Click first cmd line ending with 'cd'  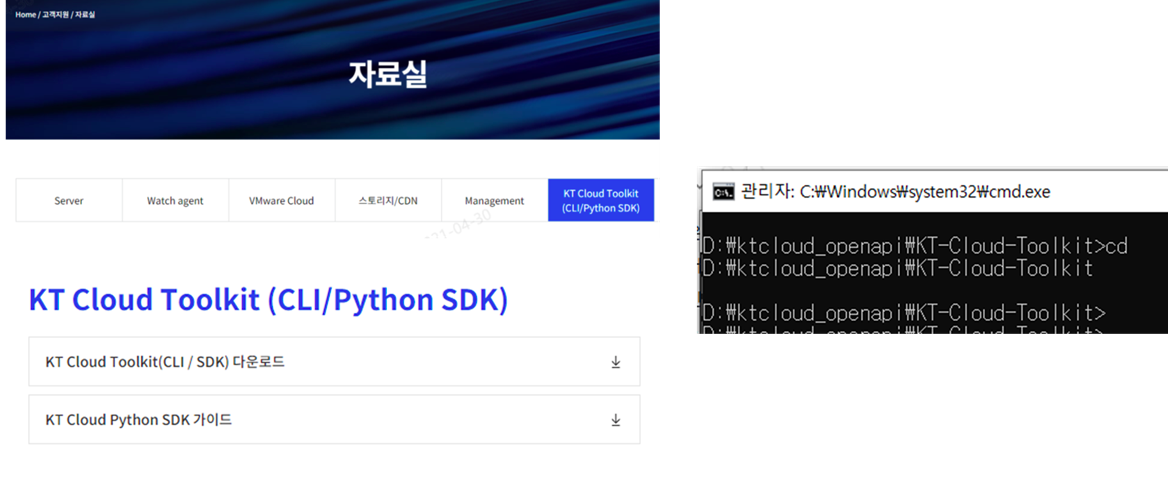tap(915, 246)
